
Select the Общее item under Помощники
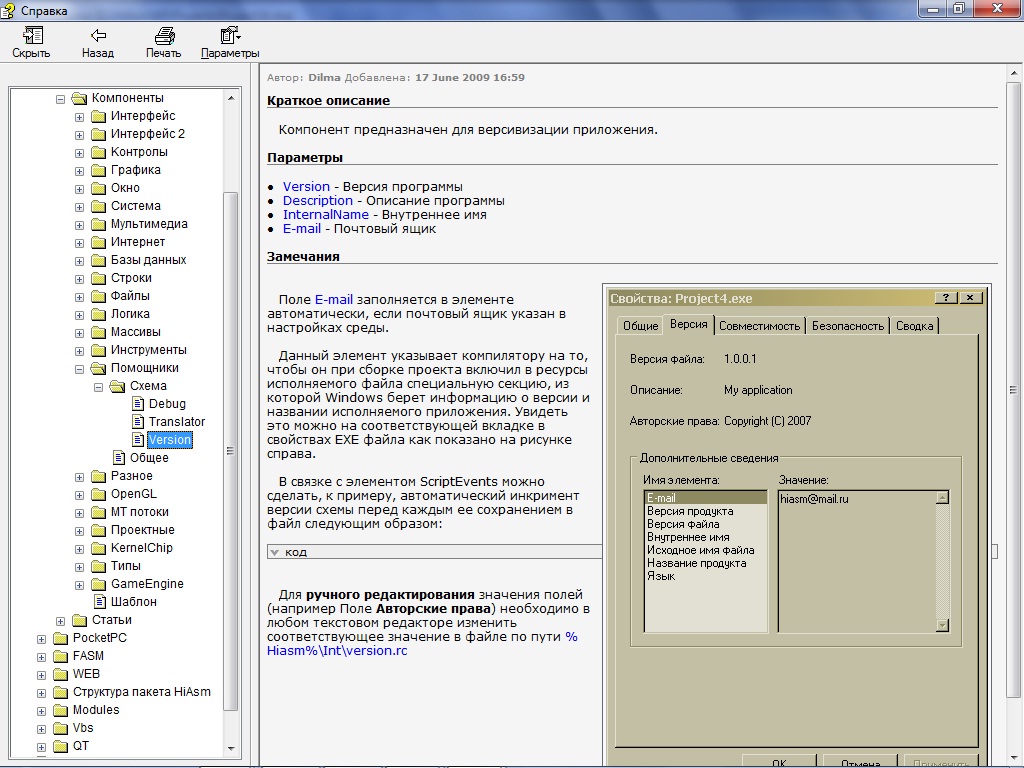point(149,458)
